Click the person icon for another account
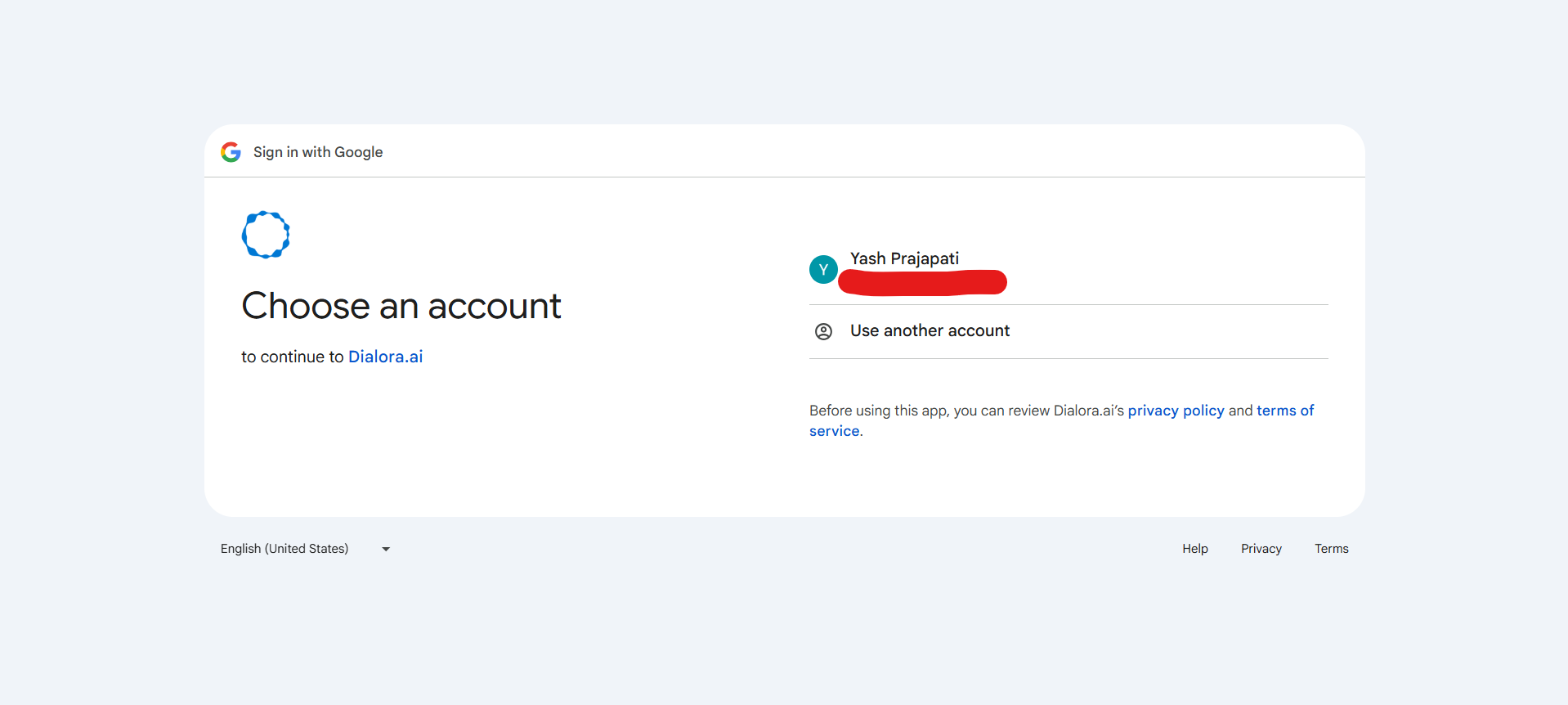 pos(823,331)
